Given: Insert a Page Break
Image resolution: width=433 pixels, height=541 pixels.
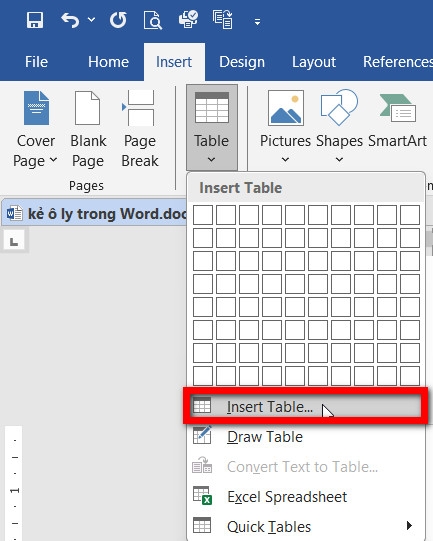Looking at the screenshot, I should (139, 129).
